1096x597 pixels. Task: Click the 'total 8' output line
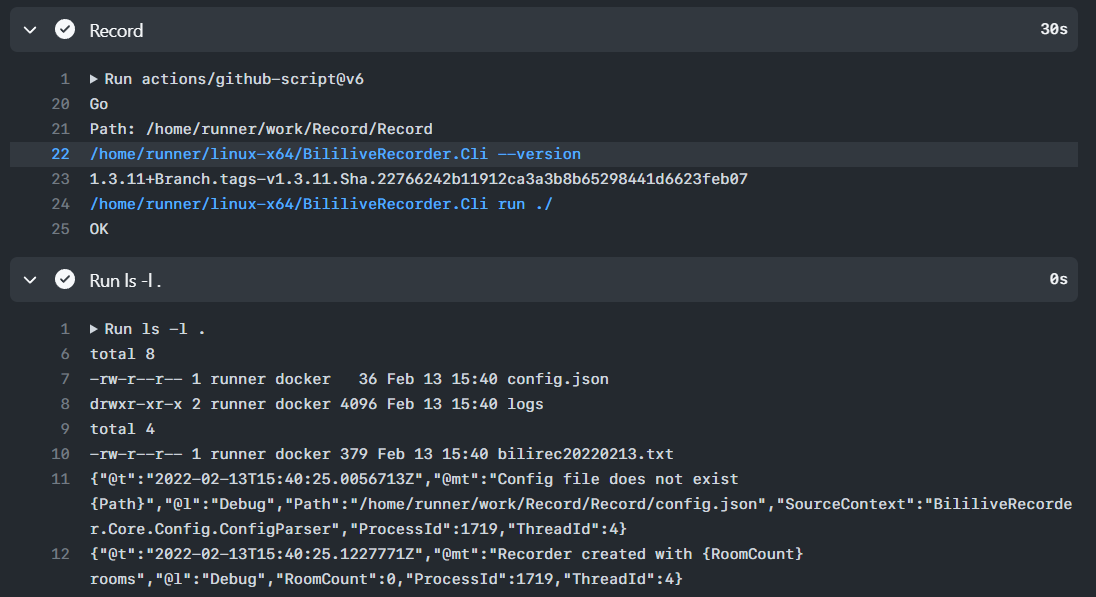pyautogui.click(x=122, y=354)
